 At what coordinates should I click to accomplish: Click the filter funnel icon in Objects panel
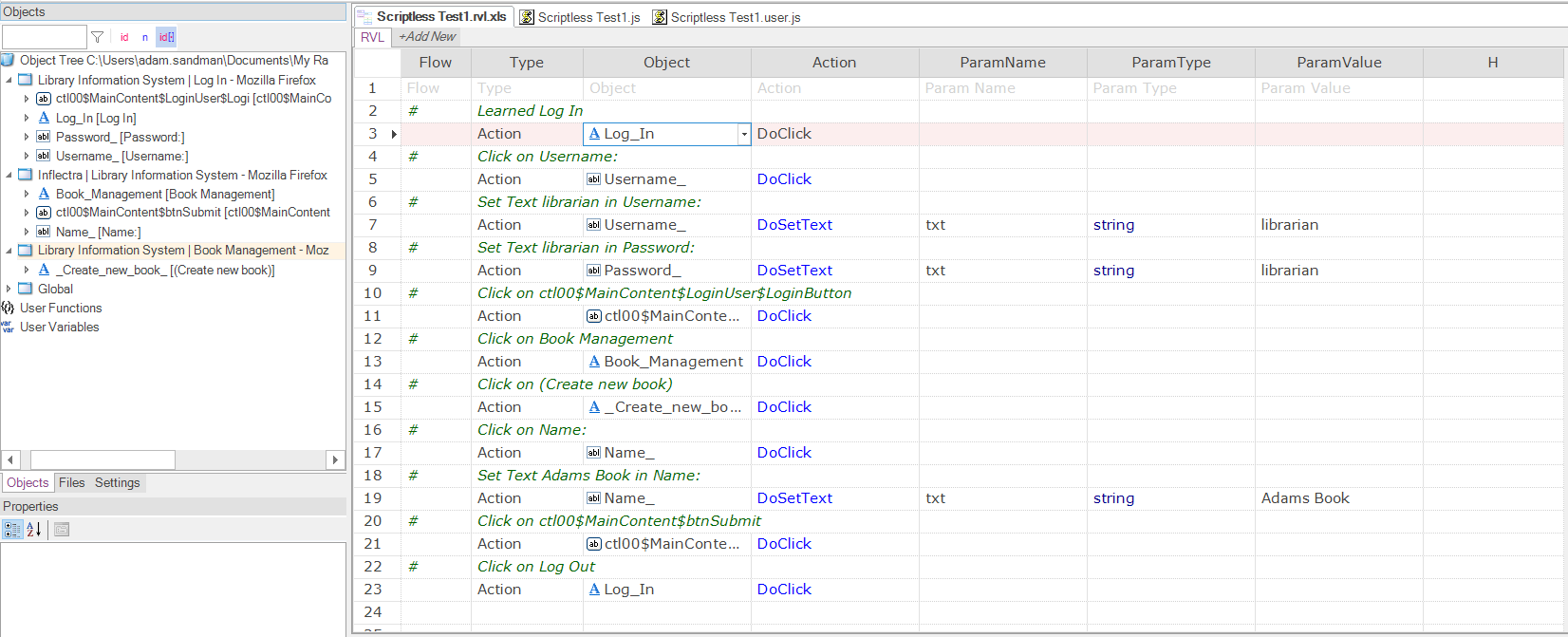pos(97,37)
